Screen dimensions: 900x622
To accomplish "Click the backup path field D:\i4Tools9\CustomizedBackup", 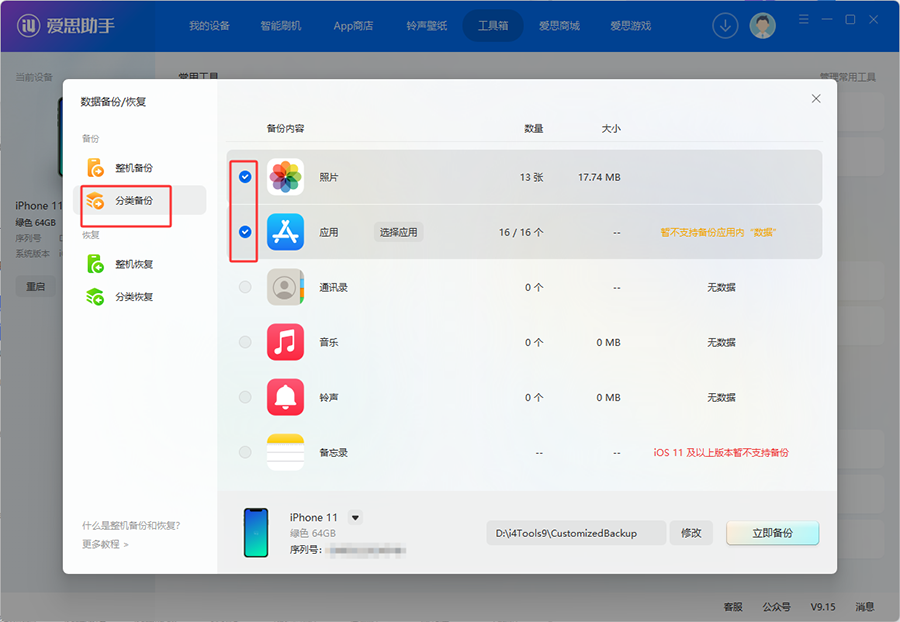I will point(576,533).
